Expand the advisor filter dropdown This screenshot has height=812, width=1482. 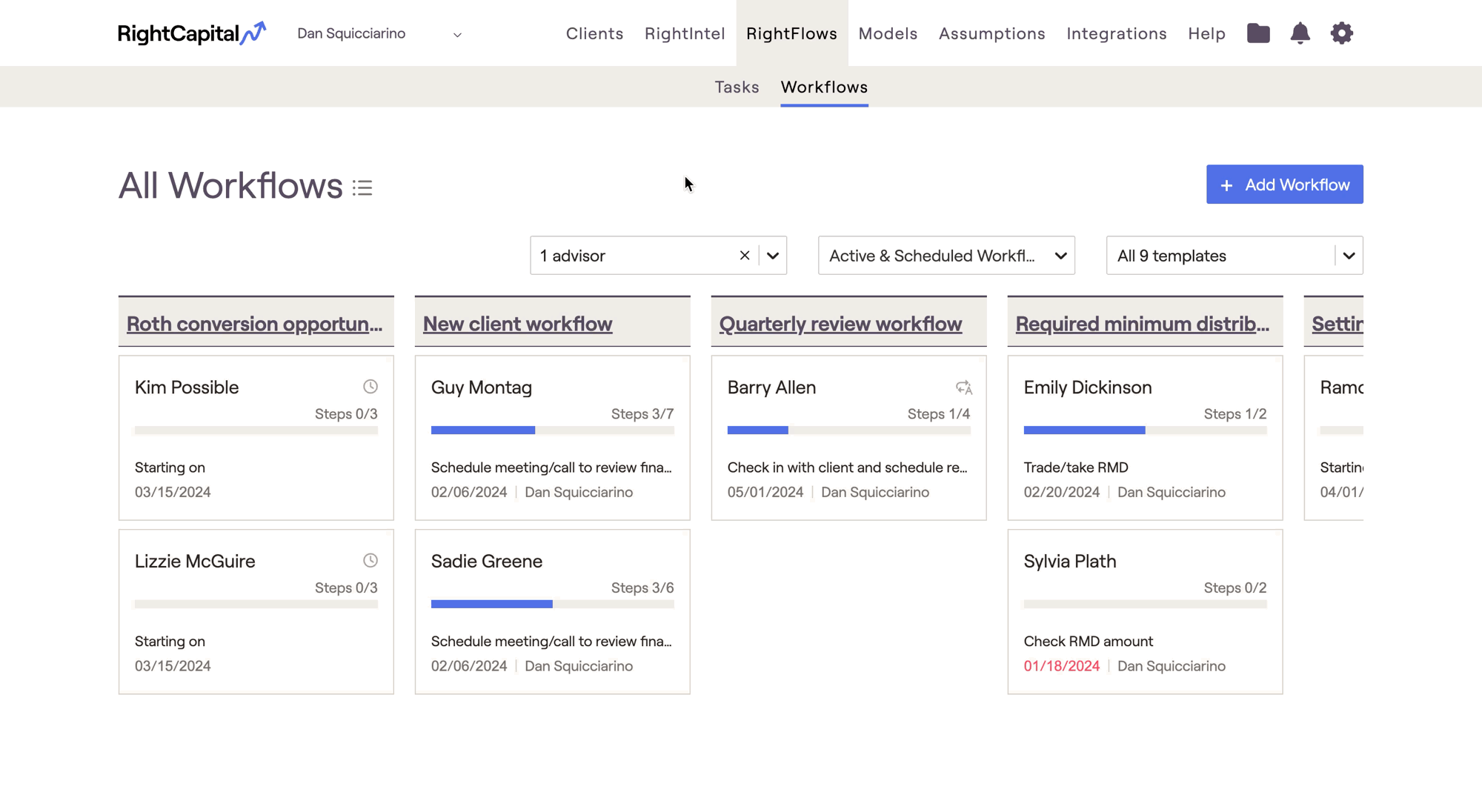(x=773, y=256)
